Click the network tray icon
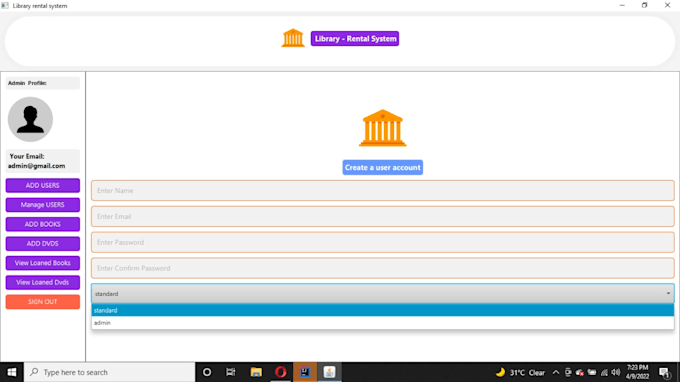The height and width of the screenshot is (382, 680). coord(604,372)
